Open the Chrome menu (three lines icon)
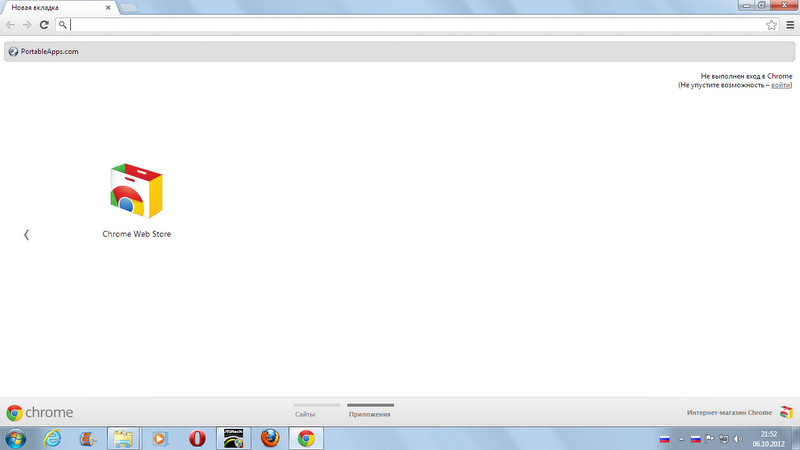 [790, 24]
